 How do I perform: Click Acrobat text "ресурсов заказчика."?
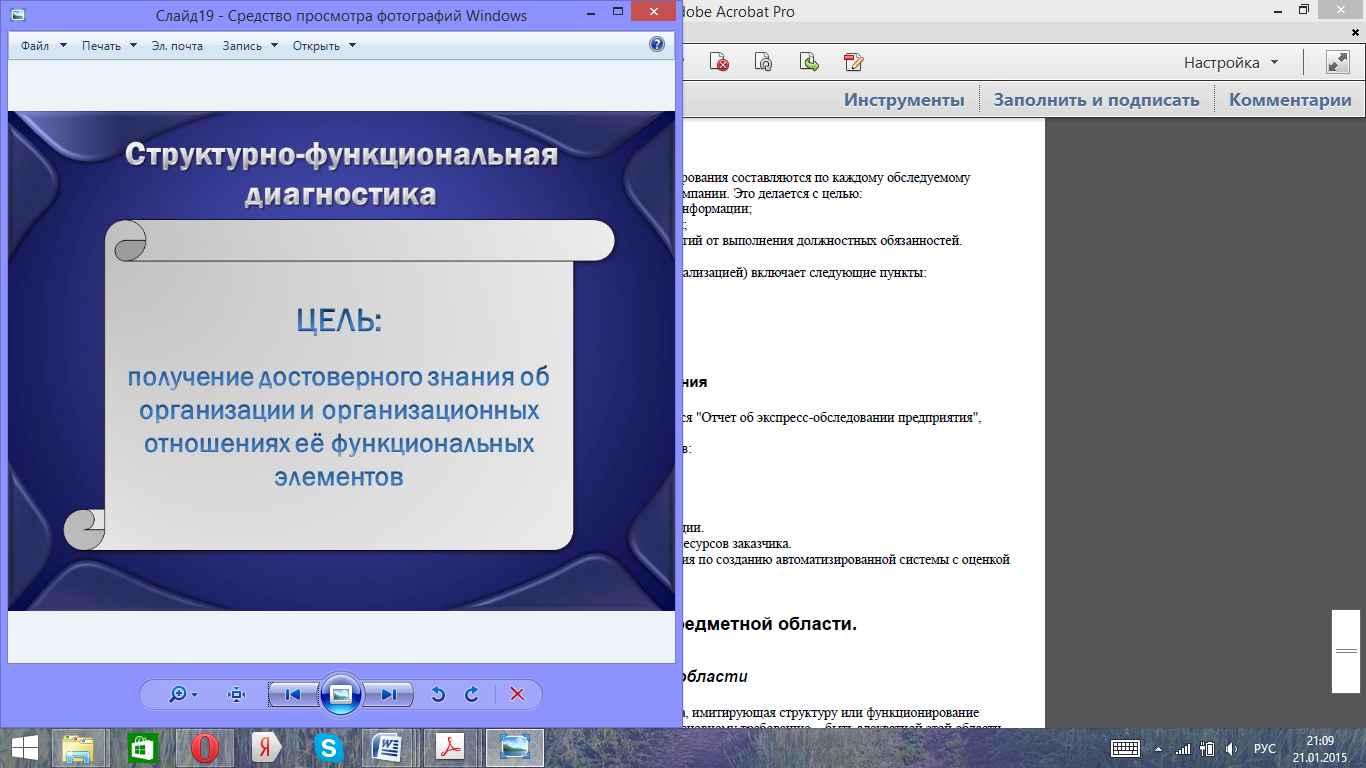coord(737,543)
